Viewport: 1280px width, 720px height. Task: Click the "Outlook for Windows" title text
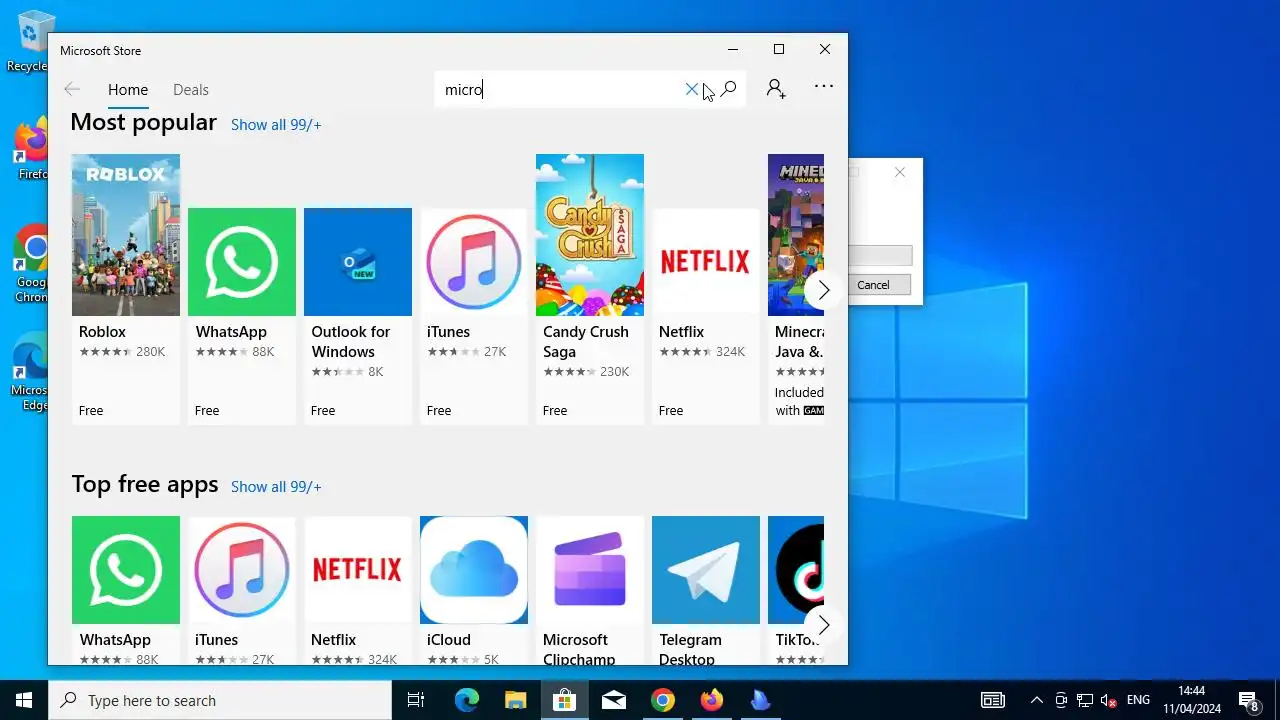pos(351,342)
